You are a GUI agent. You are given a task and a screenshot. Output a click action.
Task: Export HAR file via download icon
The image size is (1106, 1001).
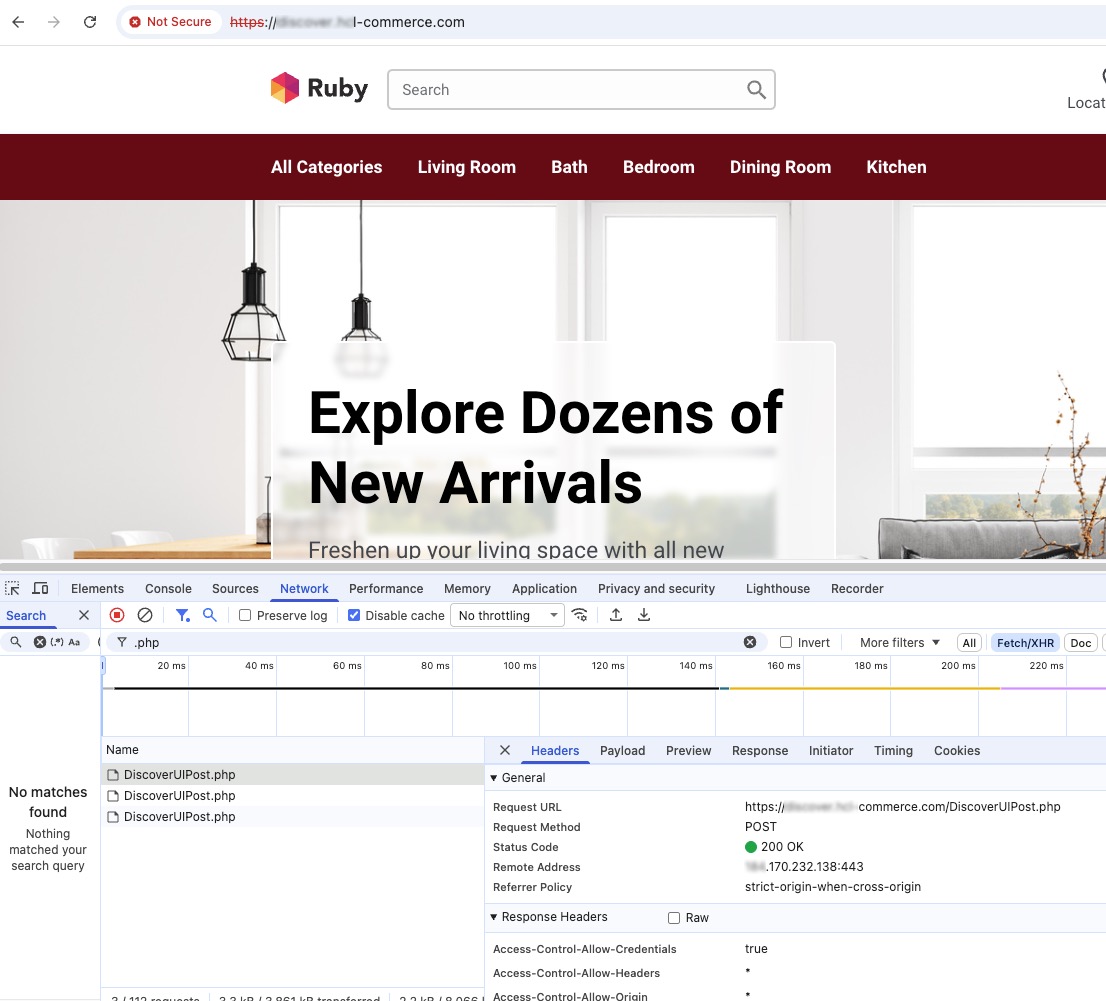point(644,616)
